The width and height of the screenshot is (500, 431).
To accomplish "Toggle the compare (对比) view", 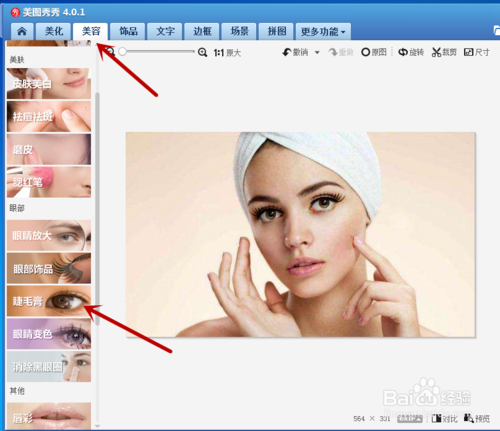I will [444, 418].
